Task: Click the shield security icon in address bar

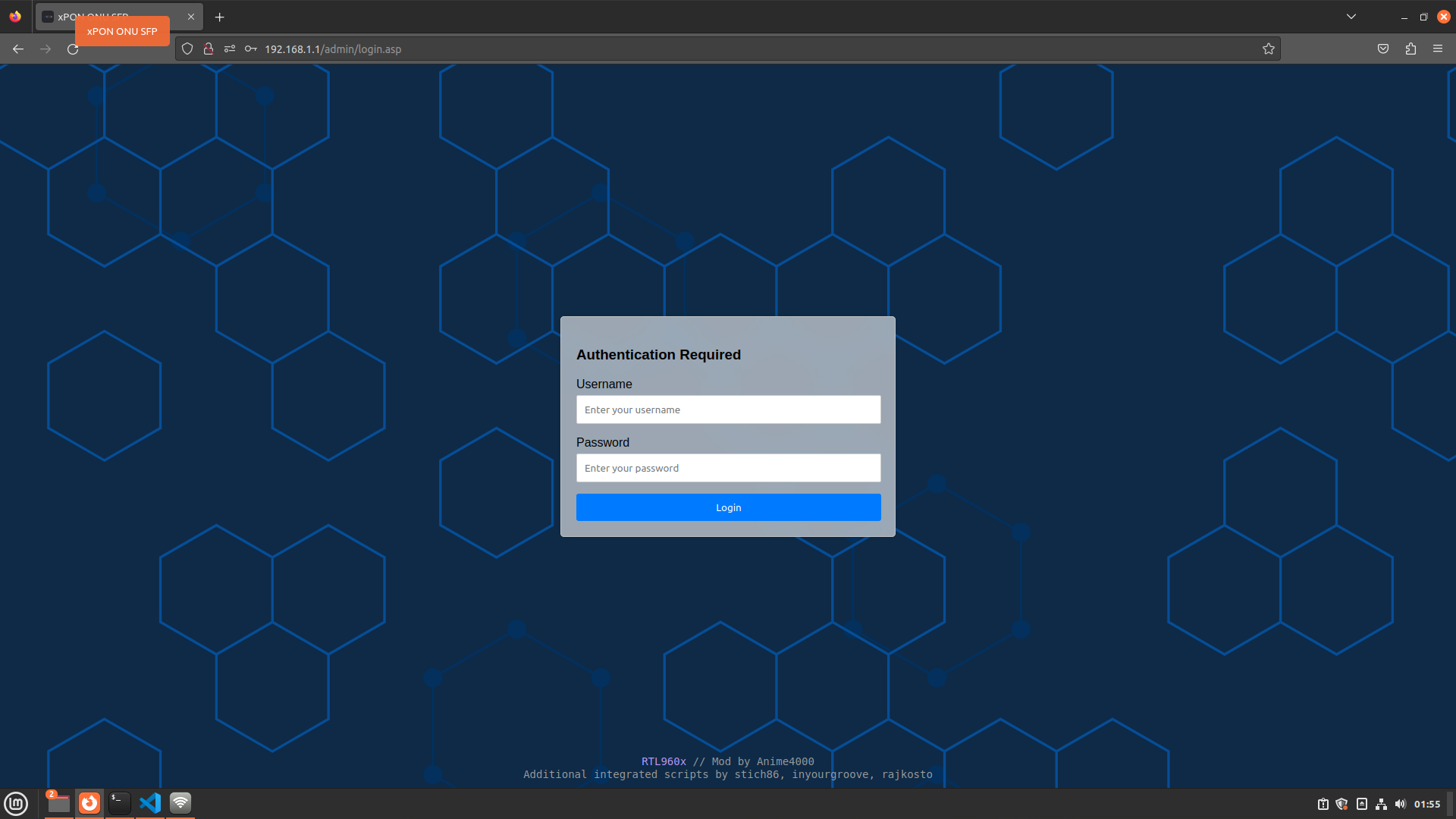Action: 187,48
